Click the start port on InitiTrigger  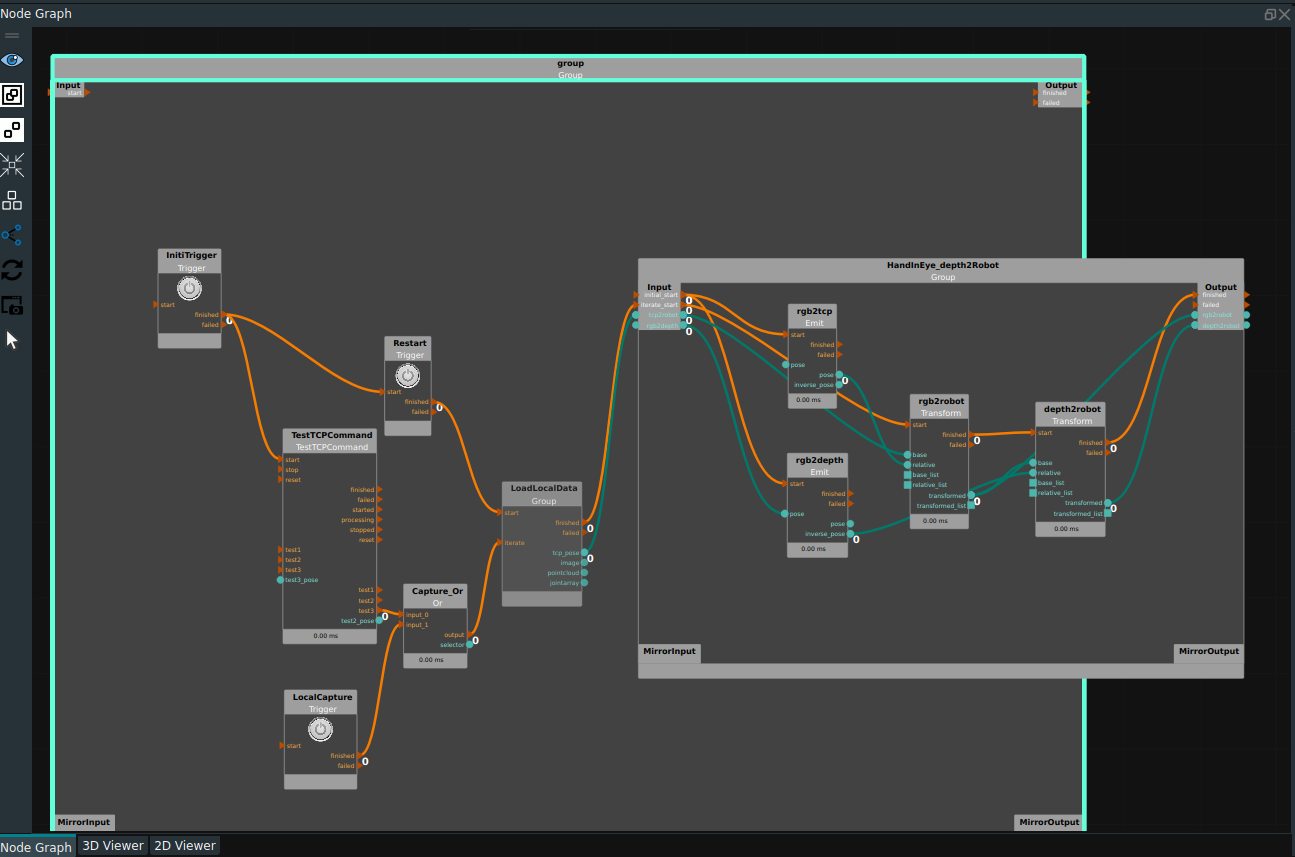pyautogui.click(x=157, y=304)
